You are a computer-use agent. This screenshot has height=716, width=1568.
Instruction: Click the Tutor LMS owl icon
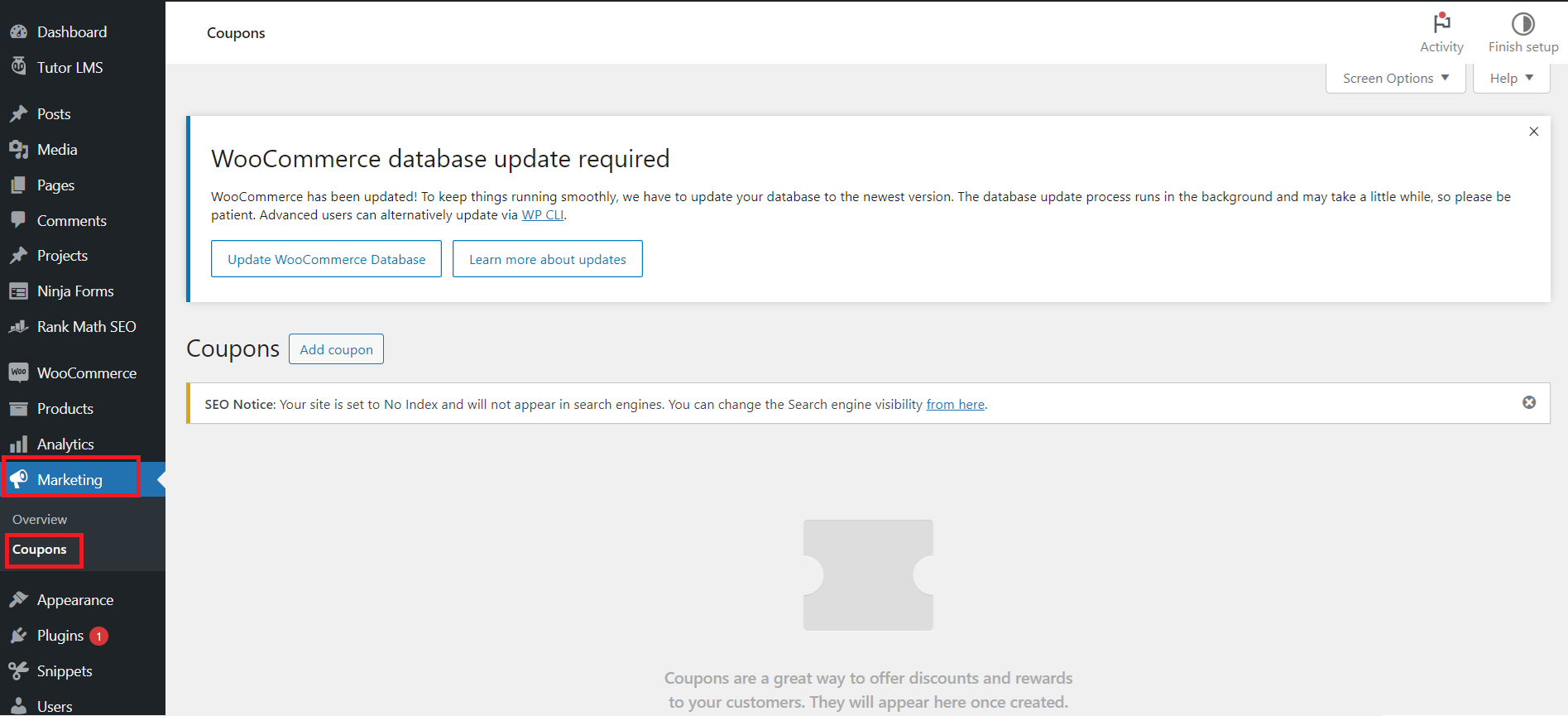tap(18, 67)
